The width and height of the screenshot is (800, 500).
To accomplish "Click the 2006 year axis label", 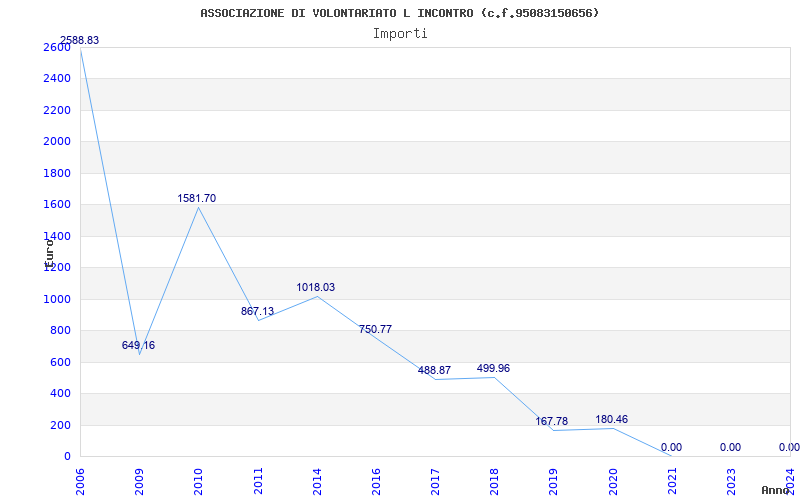I will pos(80,480).
